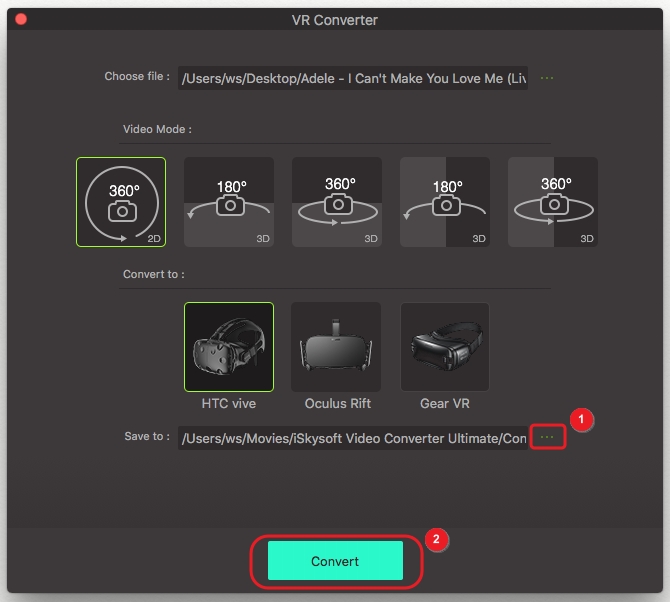Choose 180° 3D top-bottom video mode

point(229,202)
